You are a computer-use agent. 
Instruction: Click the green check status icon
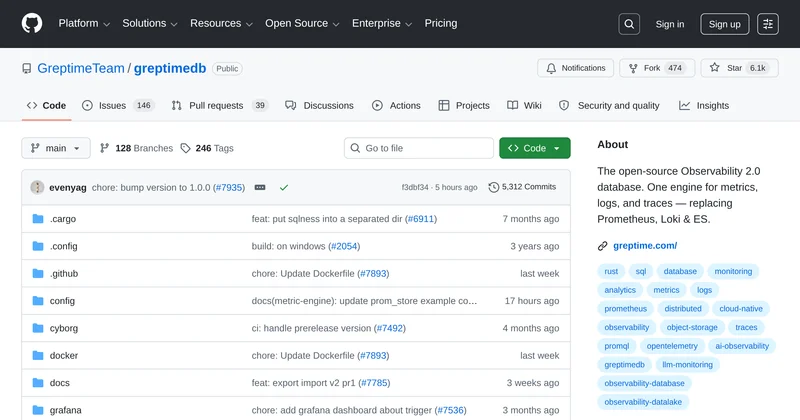coord(284,187)
